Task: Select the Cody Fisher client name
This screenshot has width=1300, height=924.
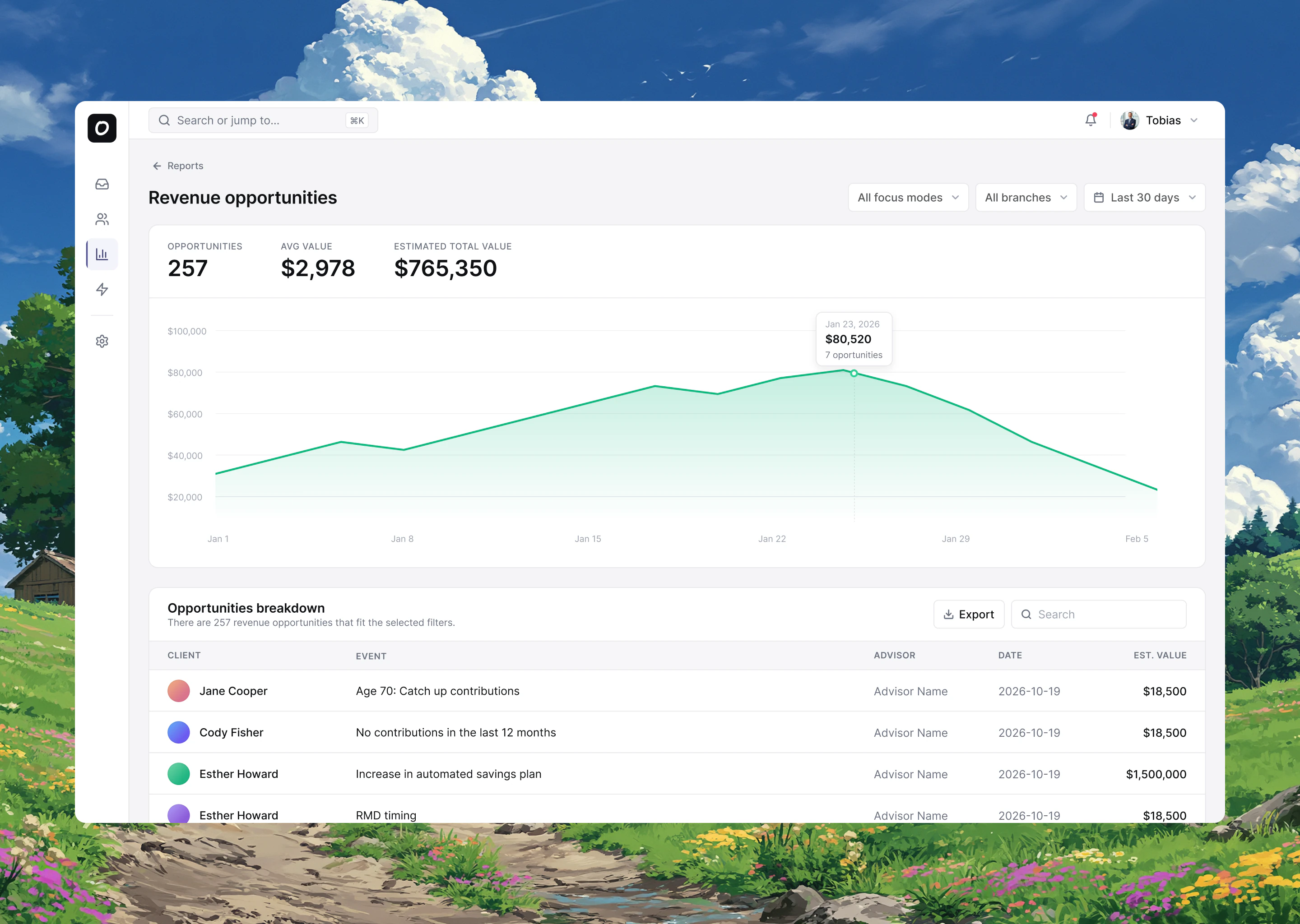Action: (231, 732)
